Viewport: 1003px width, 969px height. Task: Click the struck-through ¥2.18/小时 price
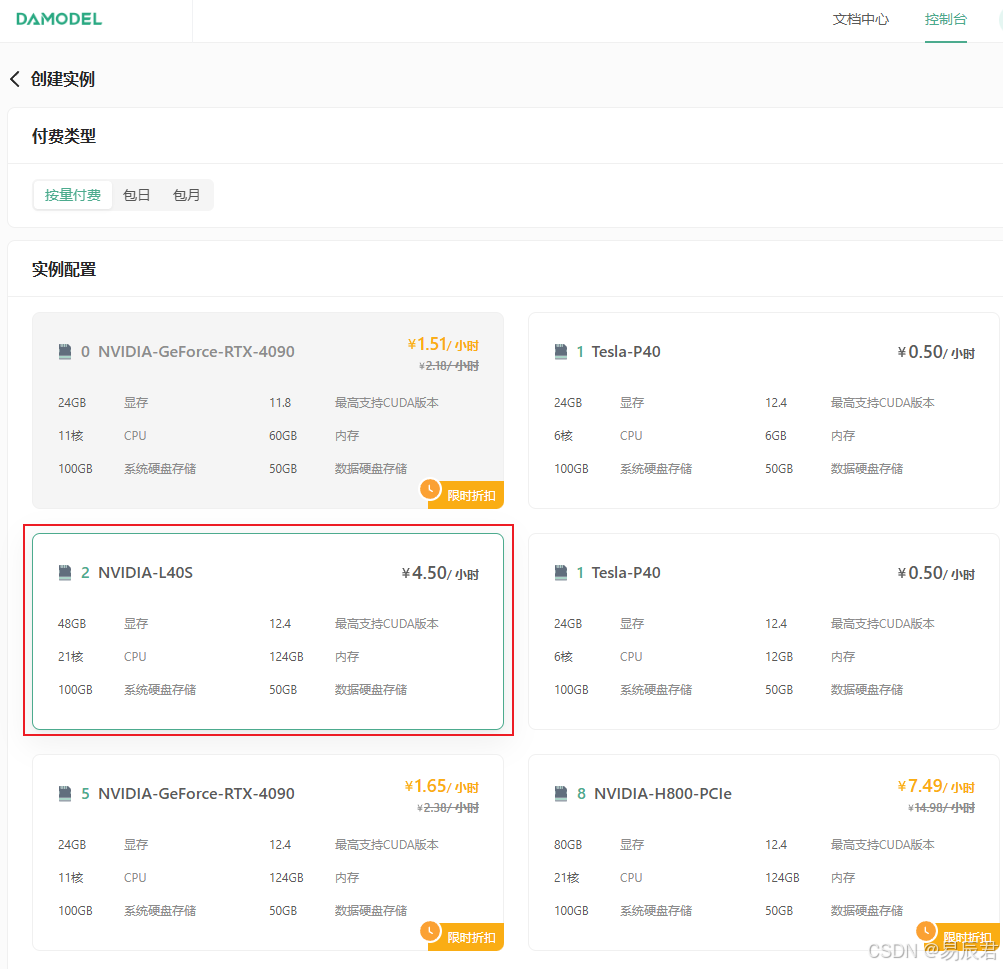click(448, 366)
